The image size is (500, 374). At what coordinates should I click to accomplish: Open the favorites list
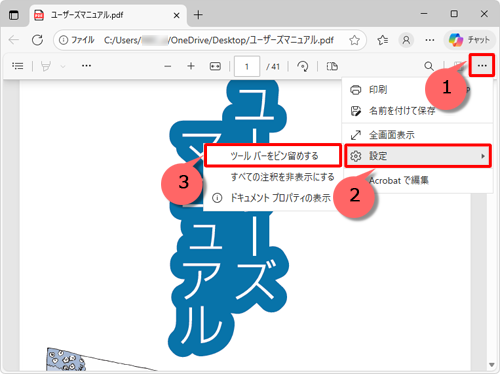[x=383, y=40]
